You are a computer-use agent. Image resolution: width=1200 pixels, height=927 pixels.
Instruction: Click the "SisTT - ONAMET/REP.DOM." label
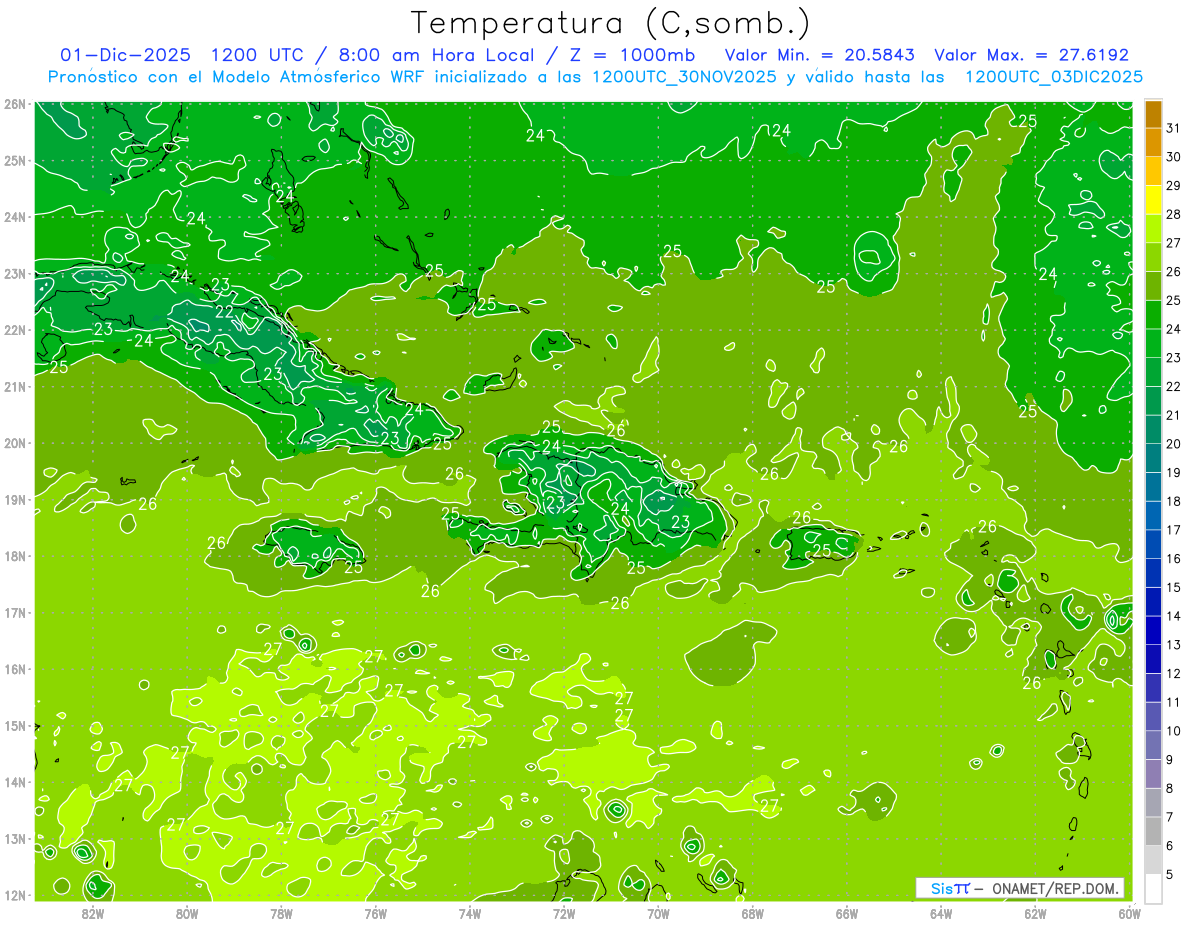[1020, 888]
